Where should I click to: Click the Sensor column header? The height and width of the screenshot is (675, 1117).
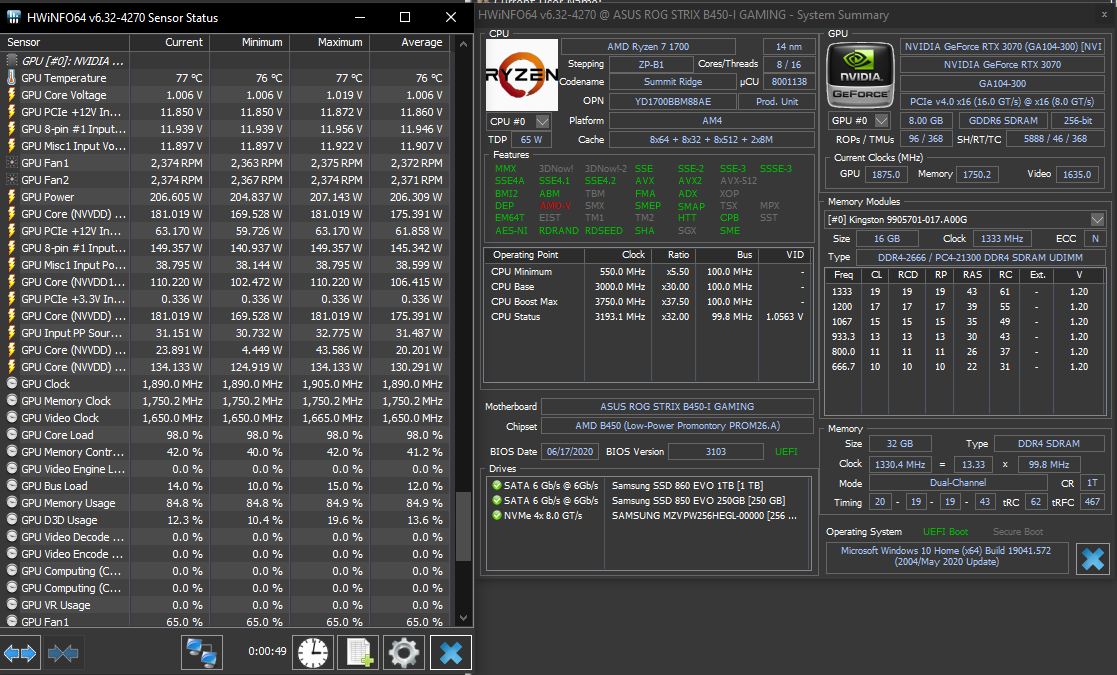pyautogui.click(x=65, y=42)
